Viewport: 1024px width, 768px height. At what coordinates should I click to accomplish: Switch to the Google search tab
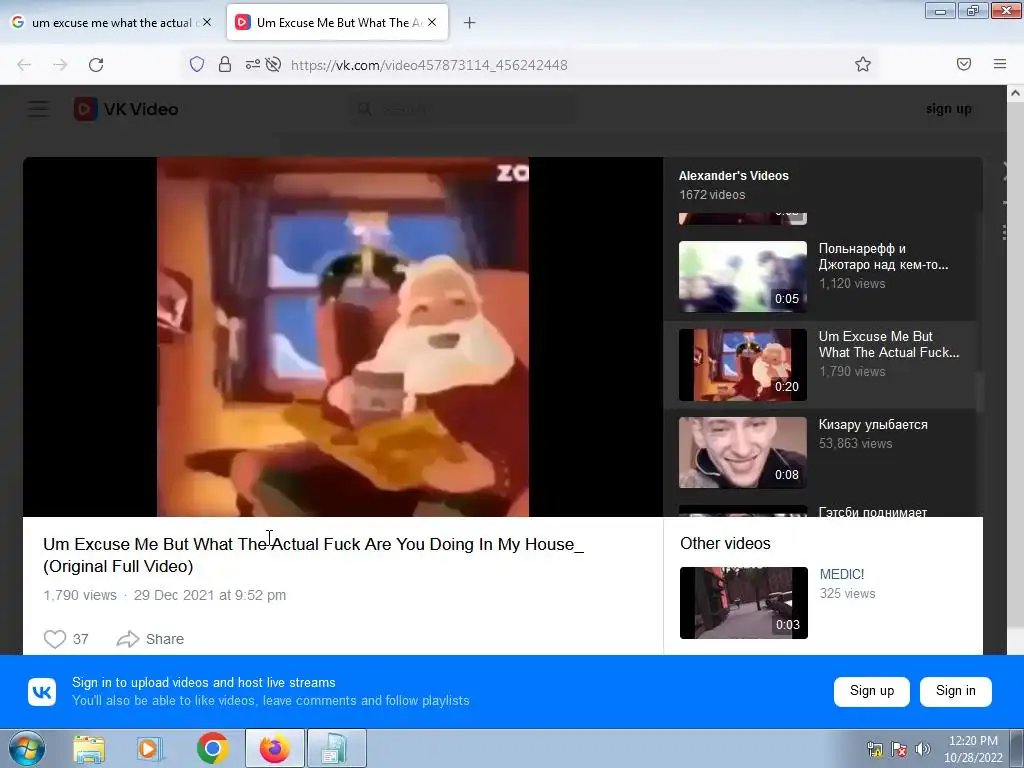(x=111, y=22)
